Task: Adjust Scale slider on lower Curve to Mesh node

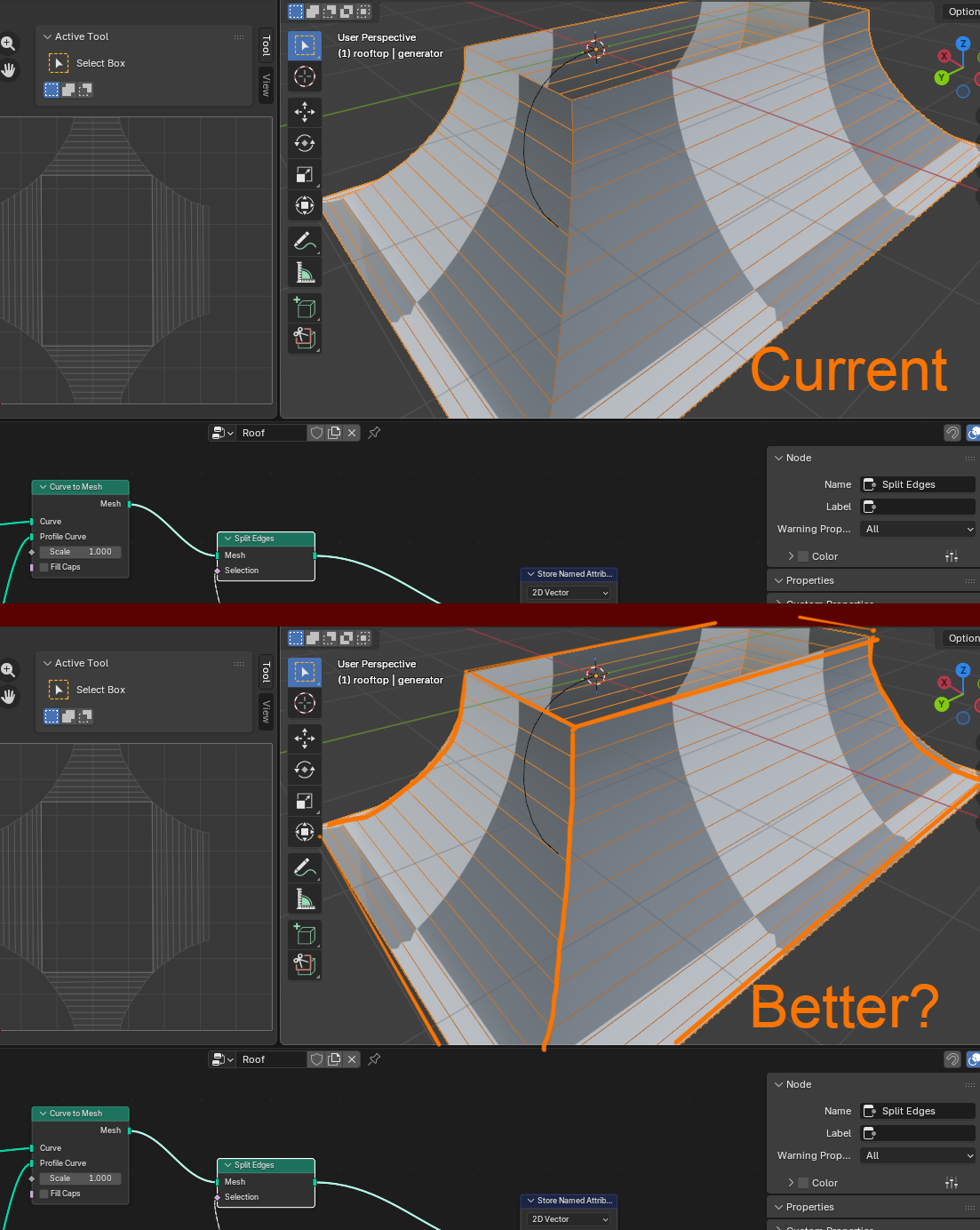Action: click(80, 1178)
